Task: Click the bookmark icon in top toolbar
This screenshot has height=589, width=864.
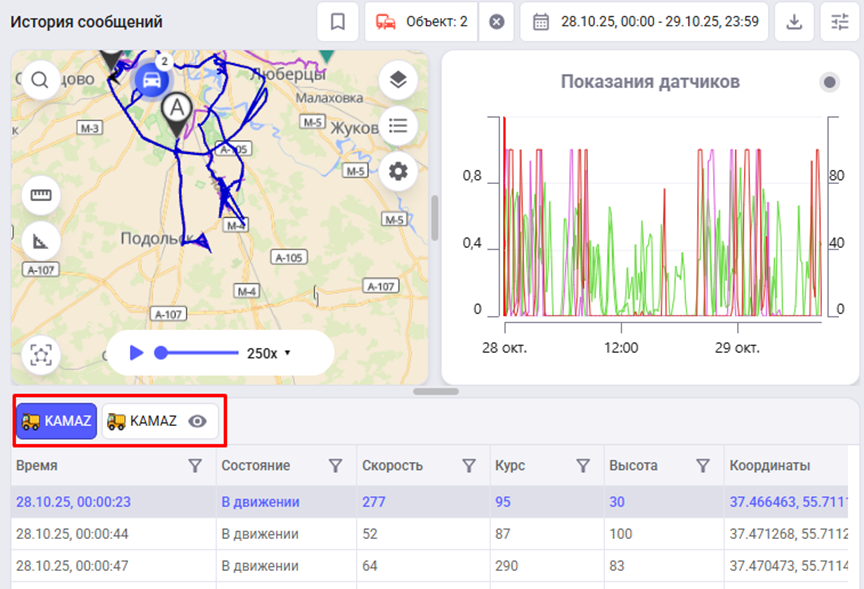Action: 338,22
